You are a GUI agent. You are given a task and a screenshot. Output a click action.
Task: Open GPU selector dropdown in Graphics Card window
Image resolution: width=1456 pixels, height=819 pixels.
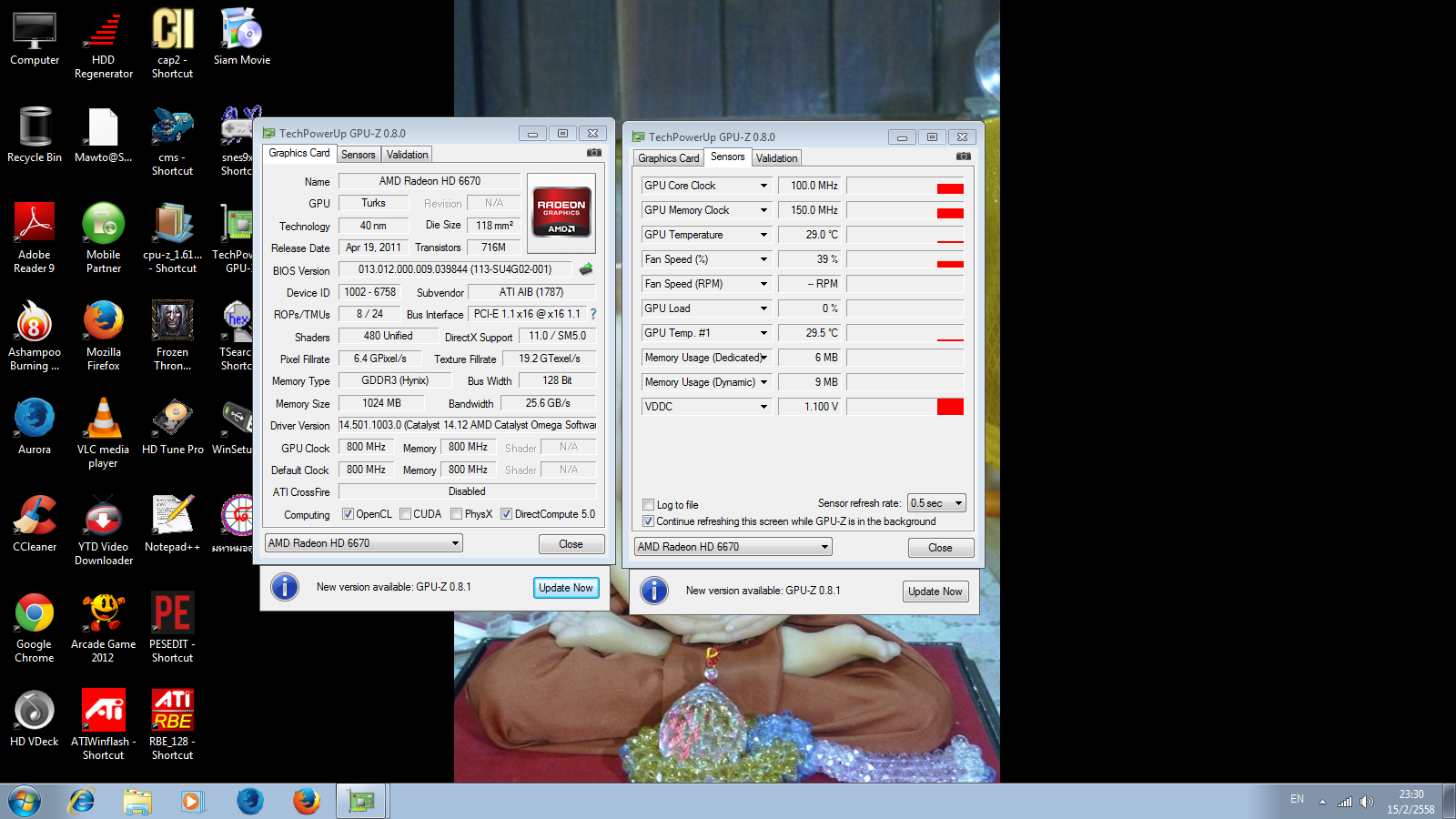coord(364,543)
